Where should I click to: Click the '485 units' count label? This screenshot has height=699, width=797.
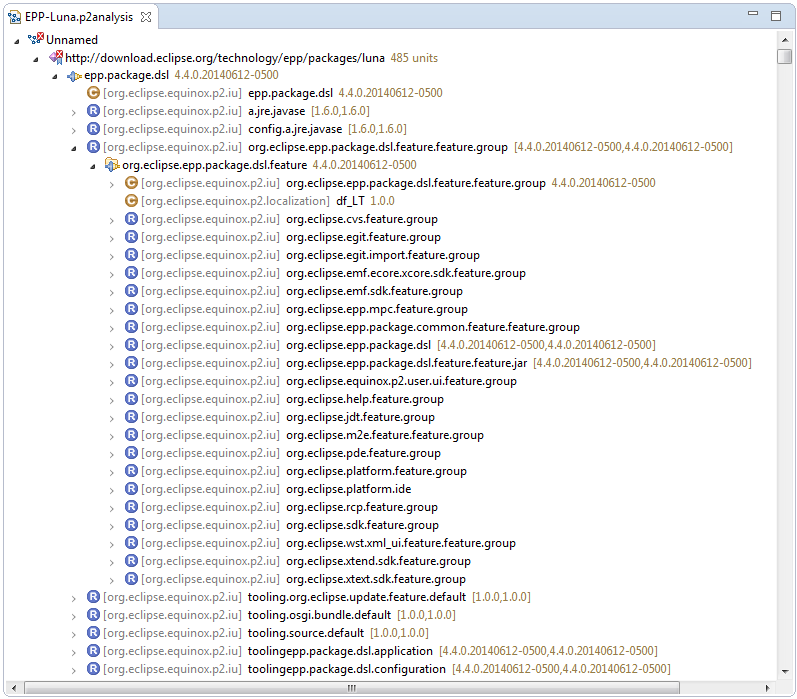414,58
